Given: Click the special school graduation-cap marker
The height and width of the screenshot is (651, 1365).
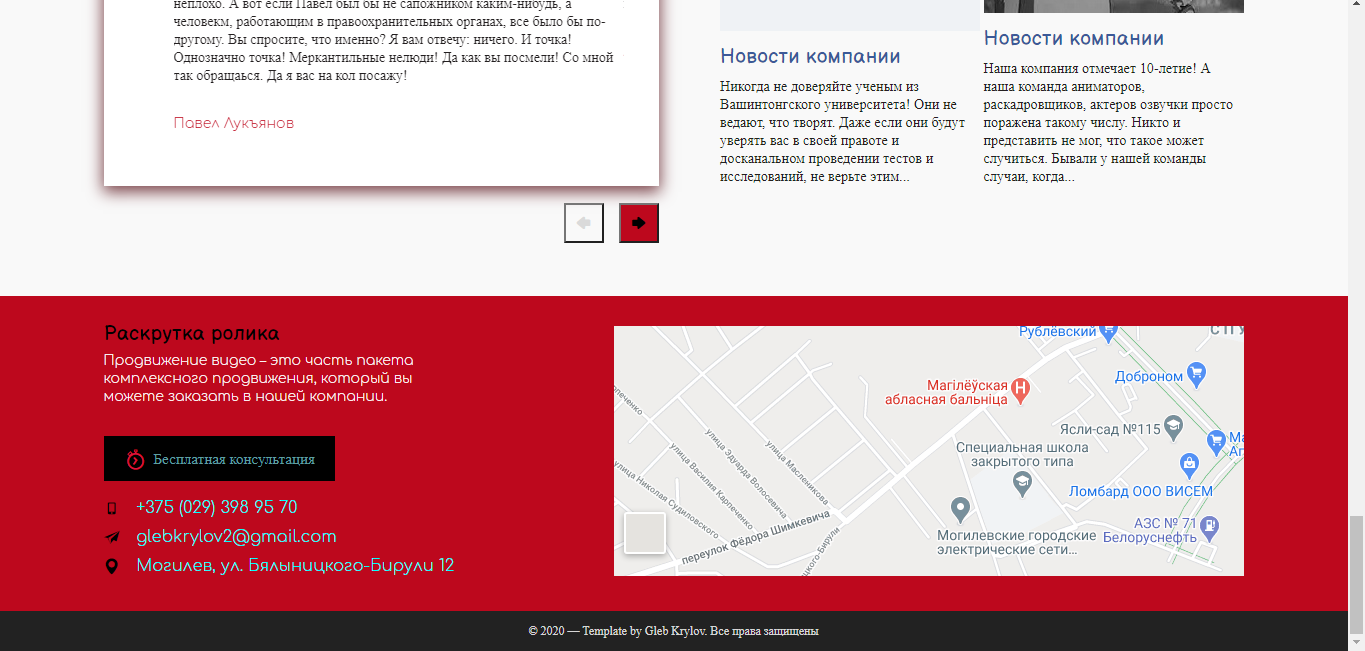Looking at the screenshot, I should 1022,485.
